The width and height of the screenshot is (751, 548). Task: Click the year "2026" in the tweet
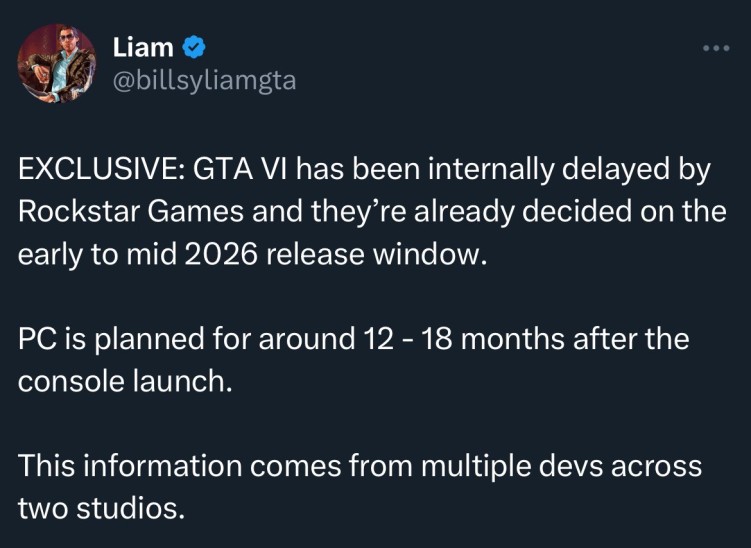[221, 254]
